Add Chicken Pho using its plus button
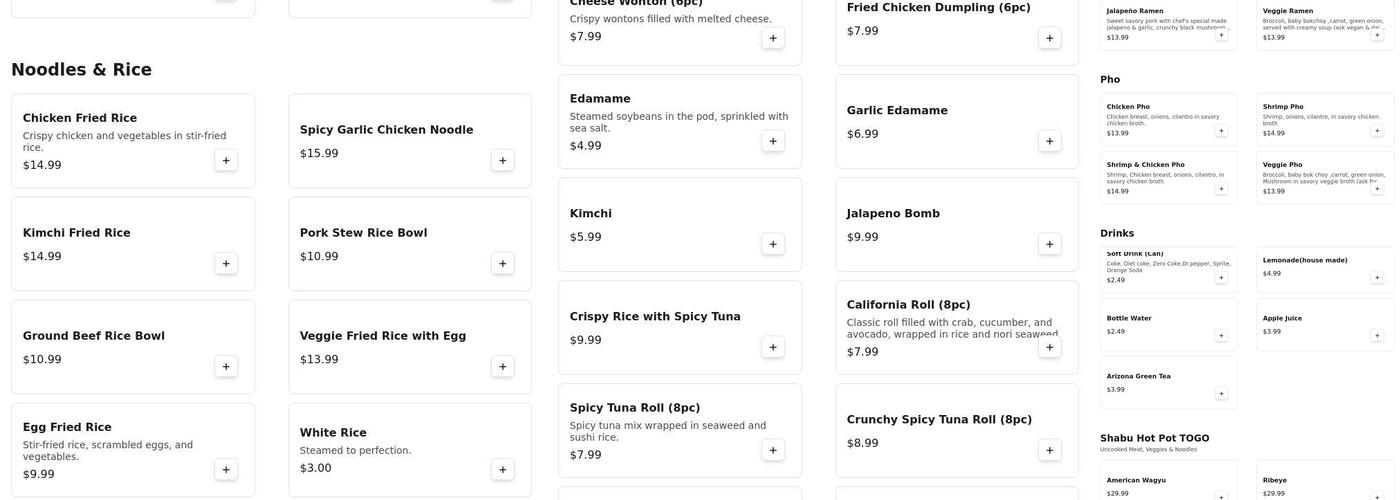 point(1221,131)
